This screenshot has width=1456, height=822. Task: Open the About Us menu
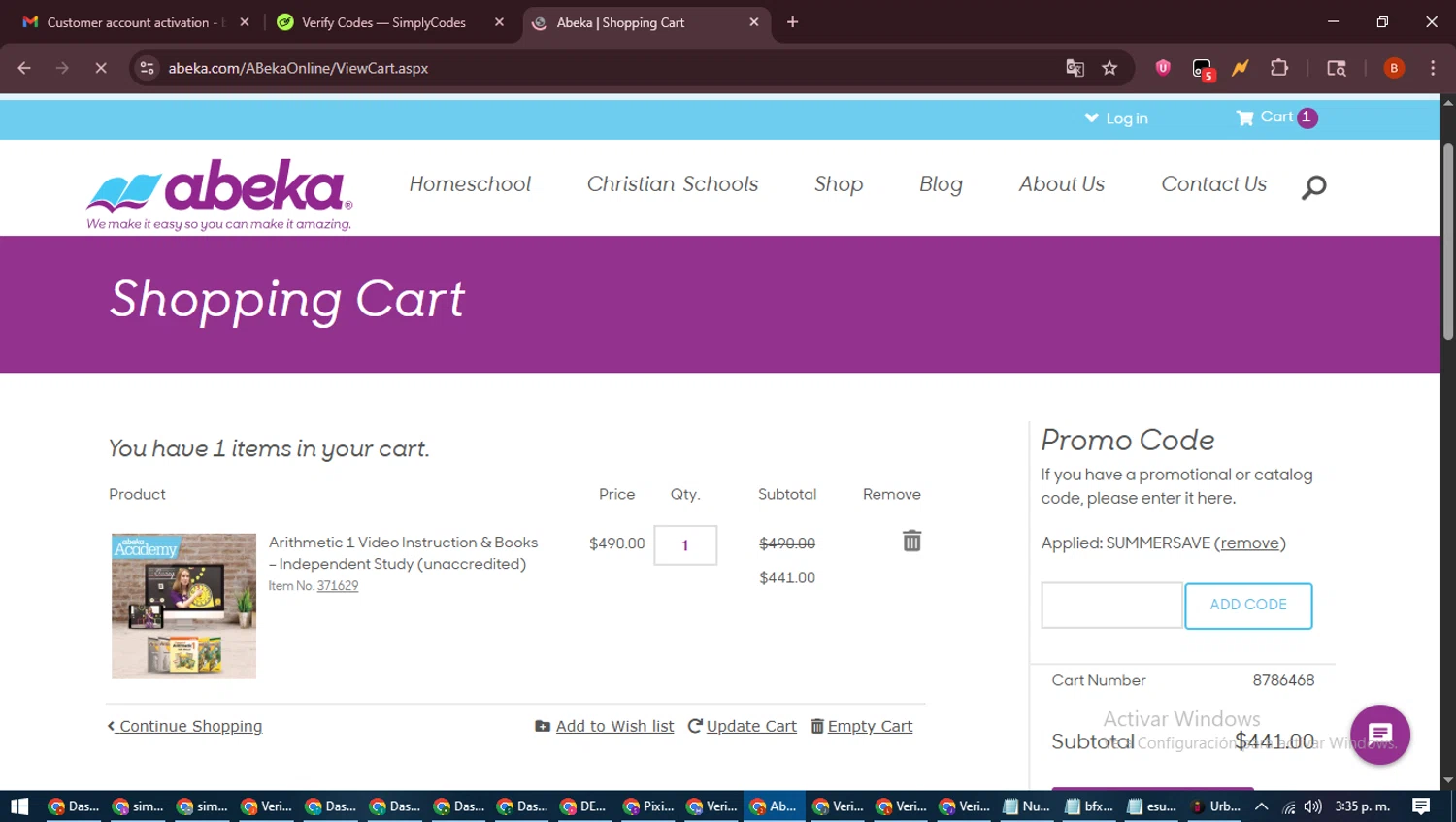point(1062,184)
